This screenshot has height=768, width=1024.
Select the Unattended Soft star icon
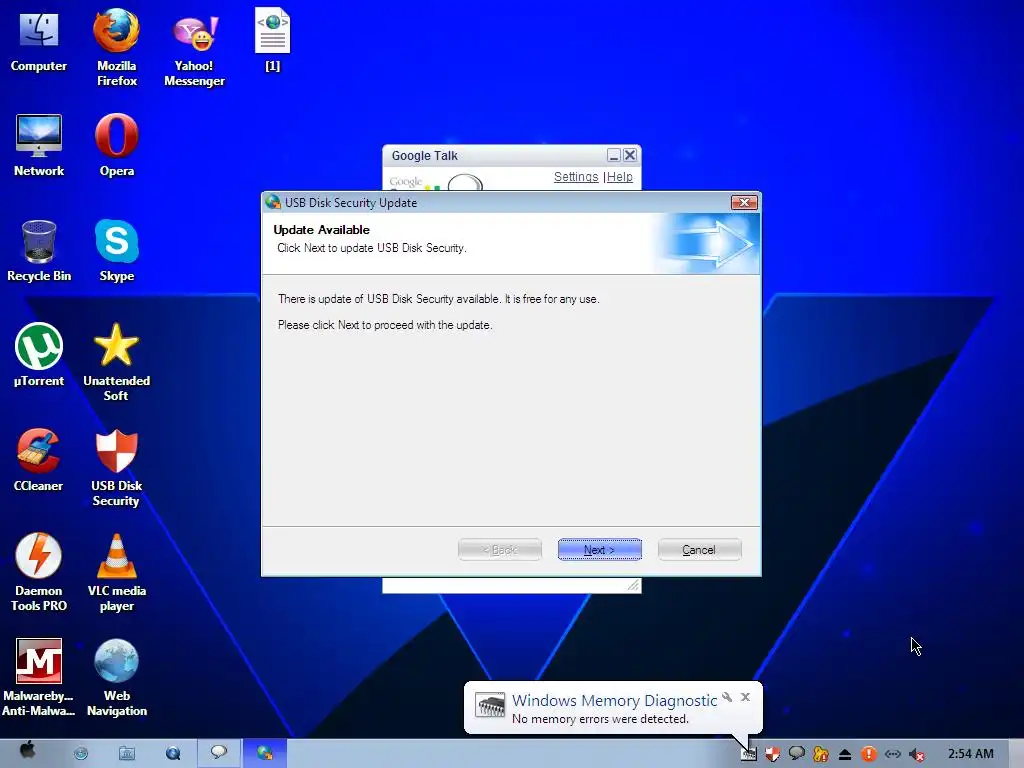(x=116, y=362)
